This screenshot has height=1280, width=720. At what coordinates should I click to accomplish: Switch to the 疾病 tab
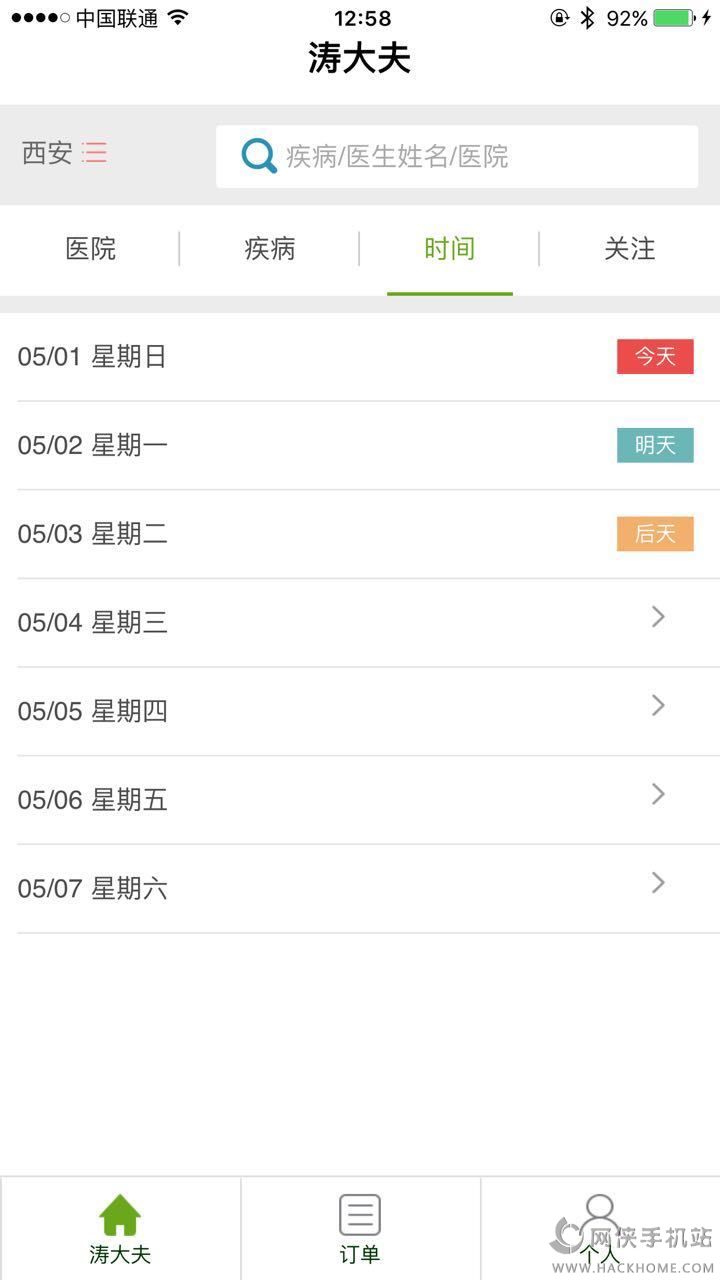(270, 249)
